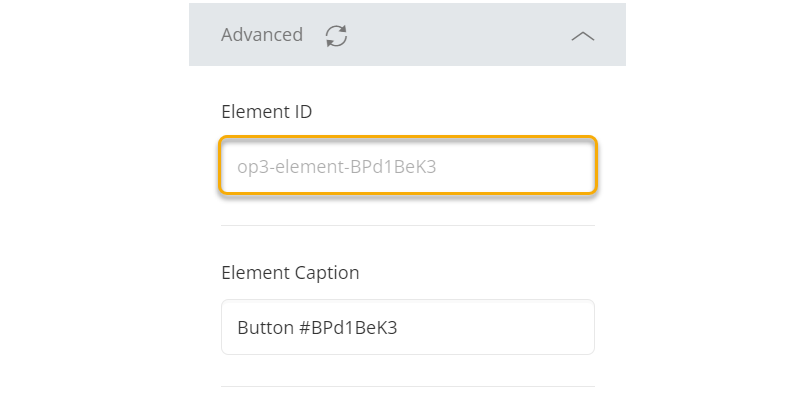The width and height of the screenshot is (809, 411).
Task: Click the divider line below Element ID field
Action: point(408,226)
